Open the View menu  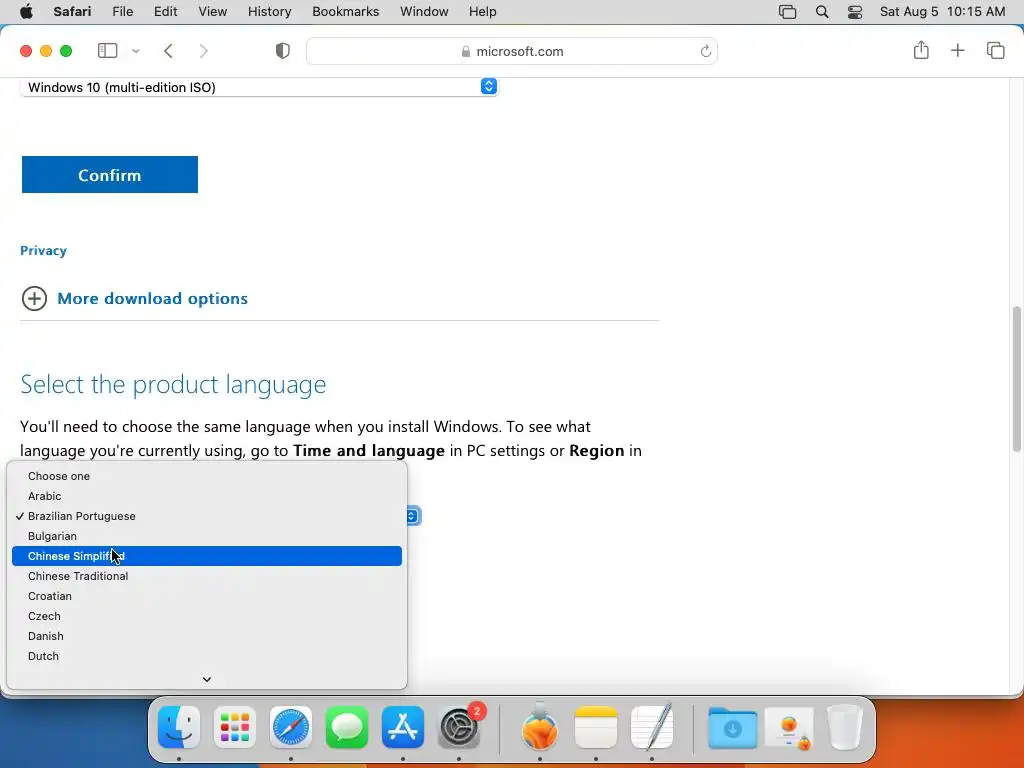(212, 12)
